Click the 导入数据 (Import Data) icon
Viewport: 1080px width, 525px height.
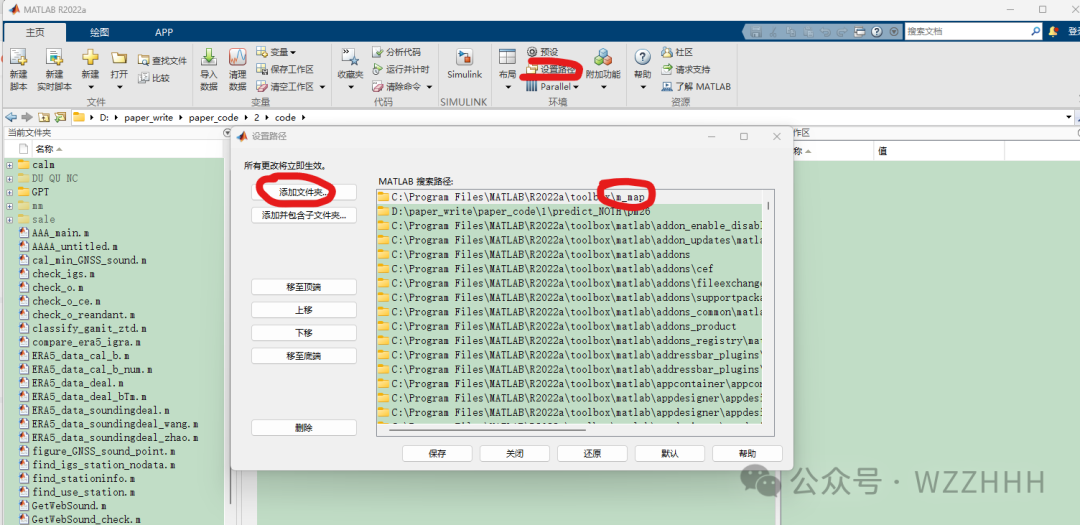tap(209, 57)
